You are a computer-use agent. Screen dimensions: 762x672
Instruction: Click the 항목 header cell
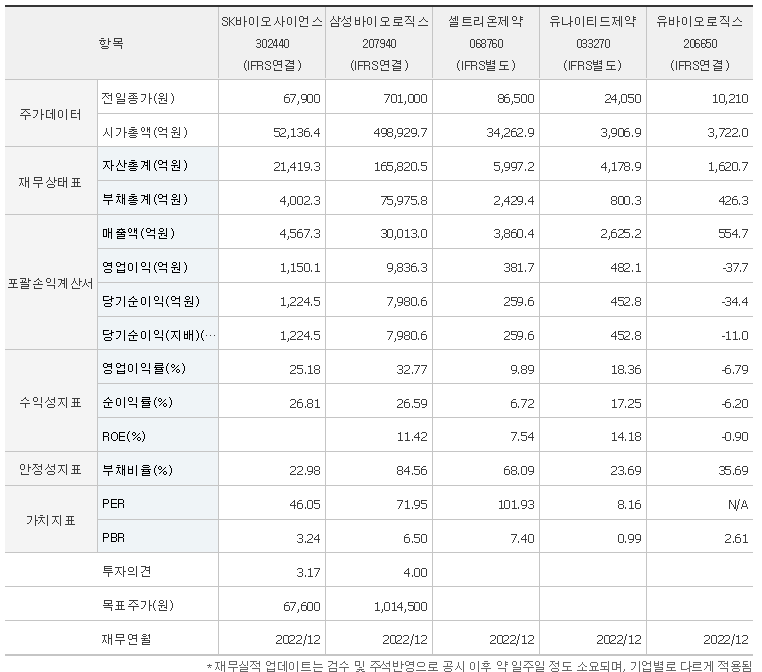coord(111,43)
